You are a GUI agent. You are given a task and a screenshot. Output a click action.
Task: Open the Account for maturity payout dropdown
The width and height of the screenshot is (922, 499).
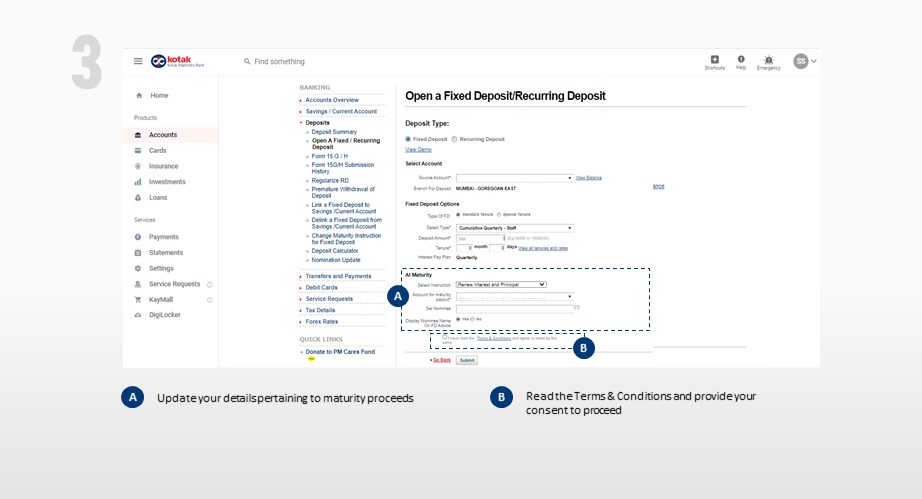[x=515, y=297]
